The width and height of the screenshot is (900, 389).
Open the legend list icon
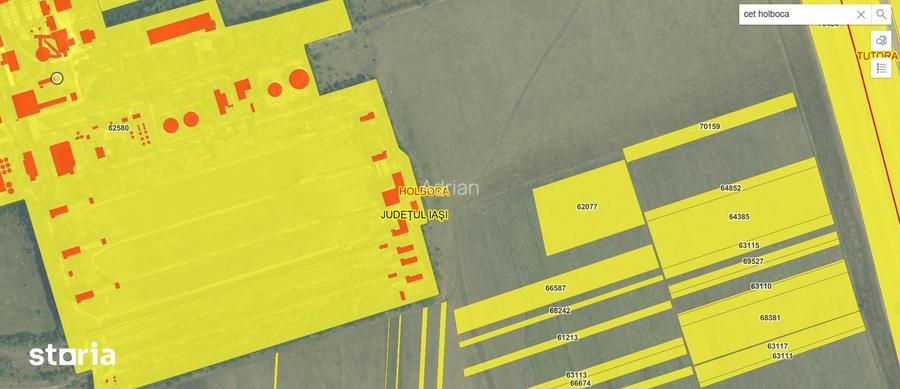click(x=881, y=68)
